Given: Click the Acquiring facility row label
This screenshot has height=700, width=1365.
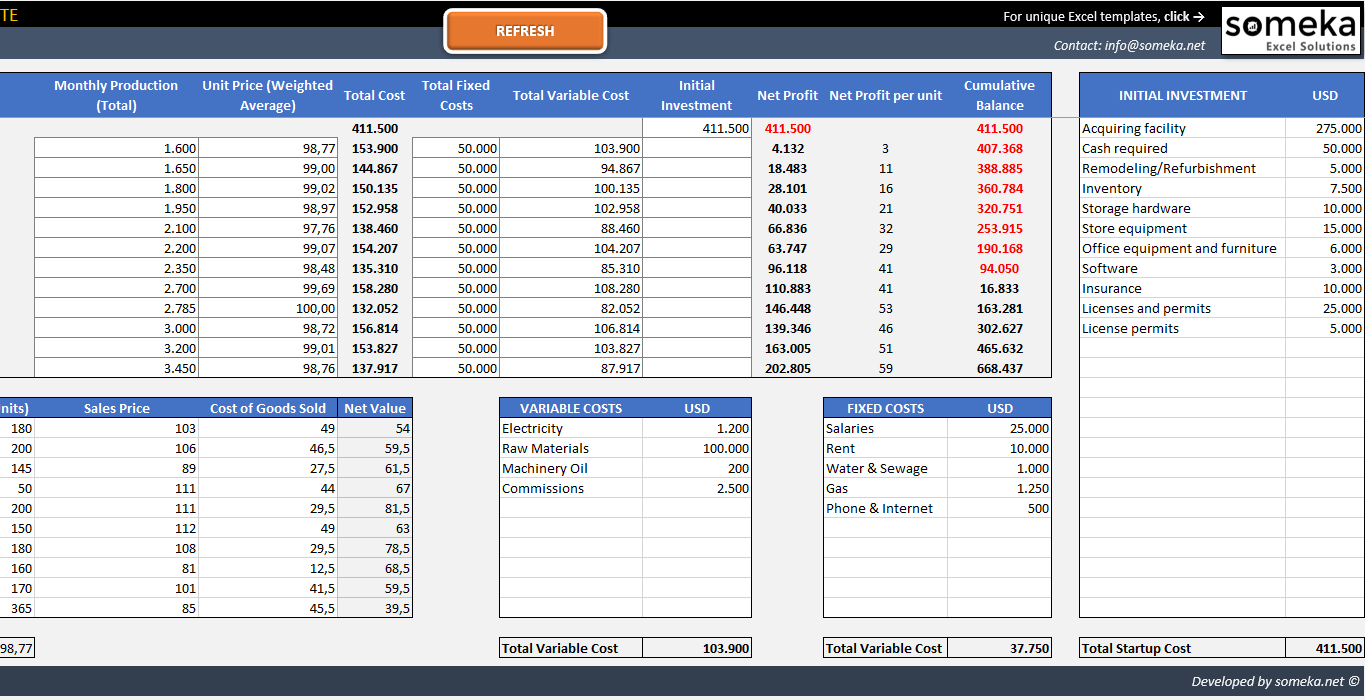Looking at the screenshot, I should [x=1134, y=128].
